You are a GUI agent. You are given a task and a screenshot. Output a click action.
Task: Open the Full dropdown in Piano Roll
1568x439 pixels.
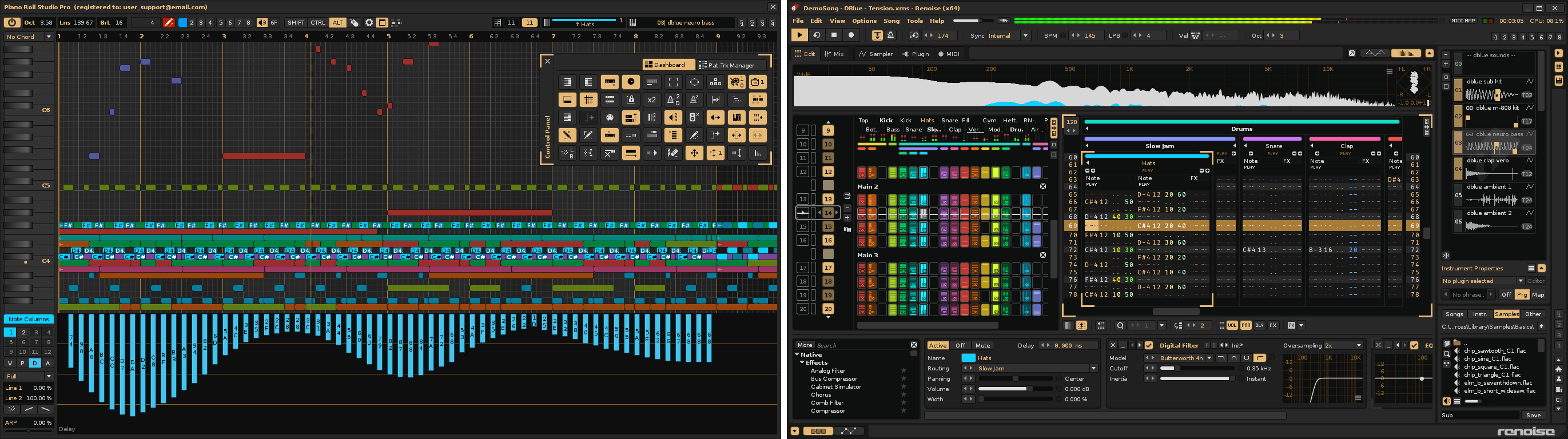point(29,376)
